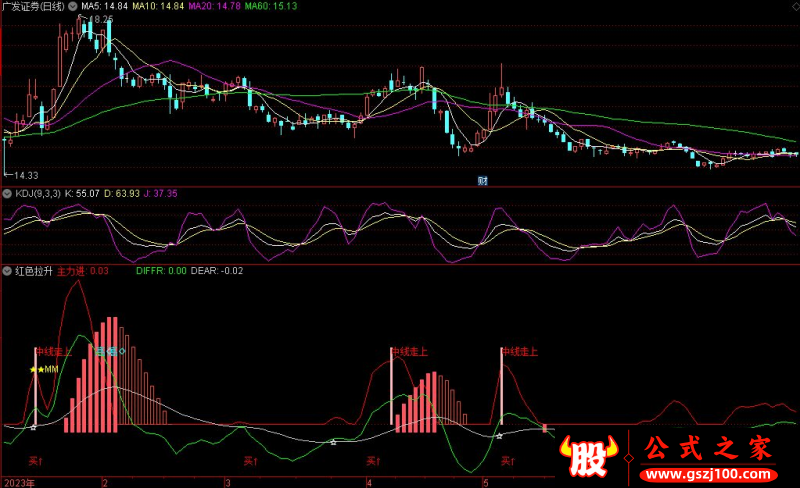The image size is (800, 488).
Task: Click the 买↑ buy signal near May
Action: click(x=508, y=461)
